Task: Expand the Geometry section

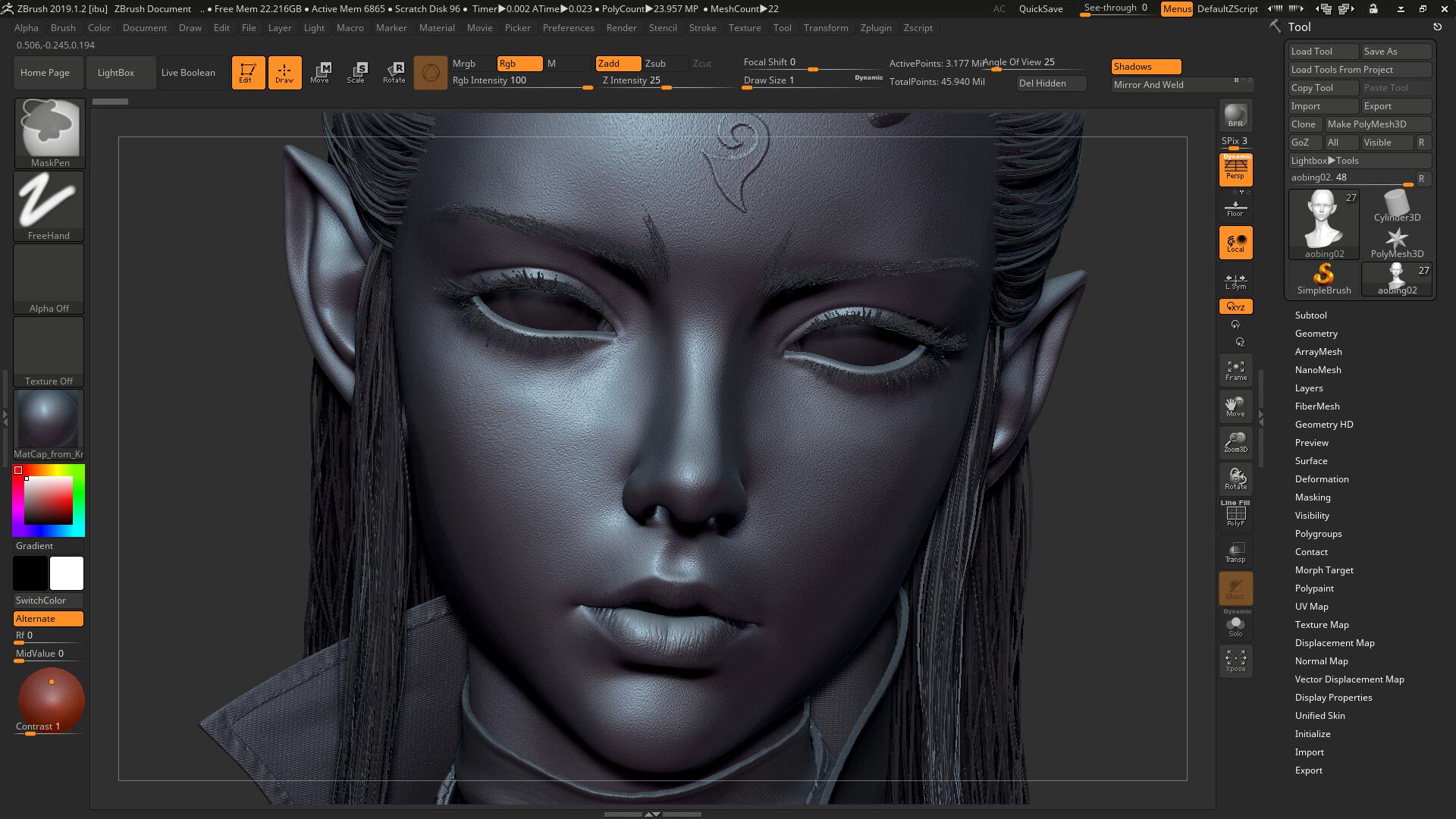Action: (1316, 334)
